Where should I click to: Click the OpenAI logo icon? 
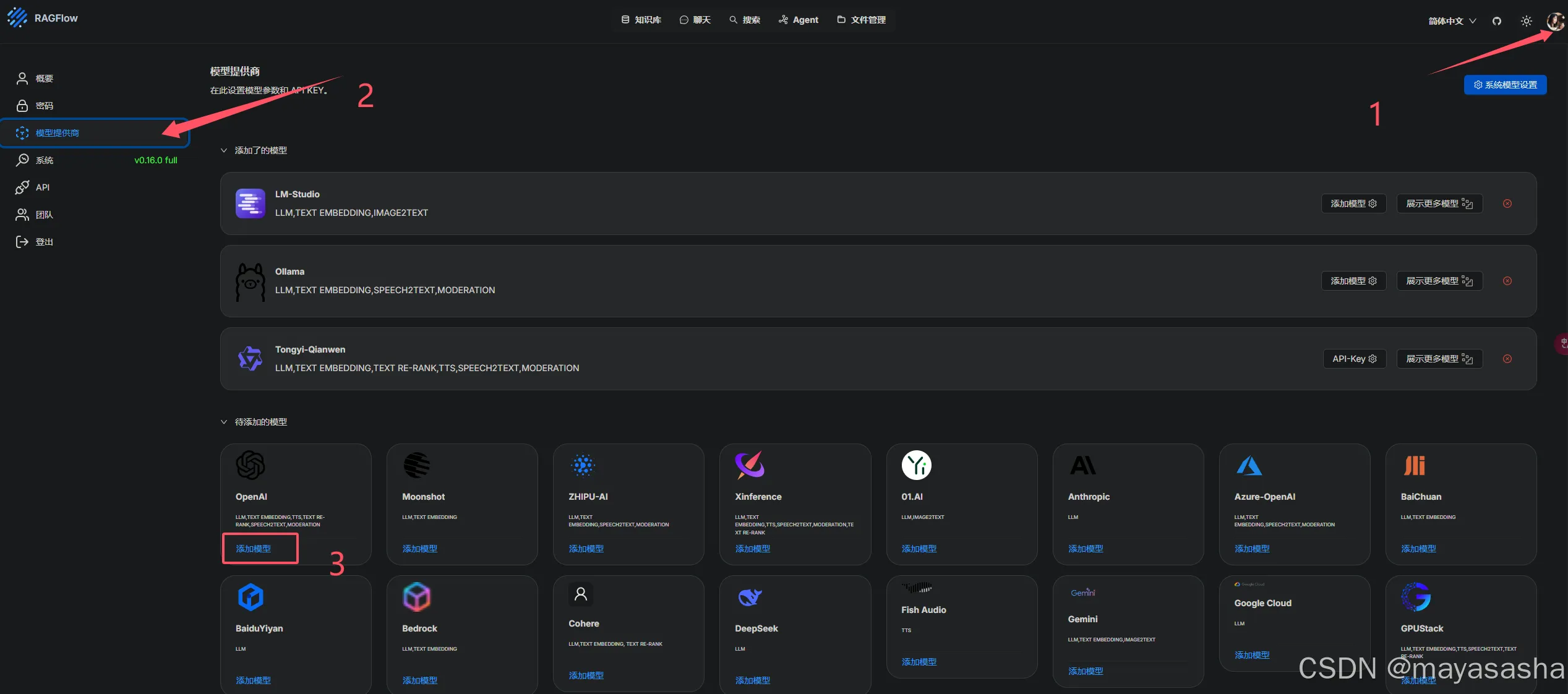(250, 465)
